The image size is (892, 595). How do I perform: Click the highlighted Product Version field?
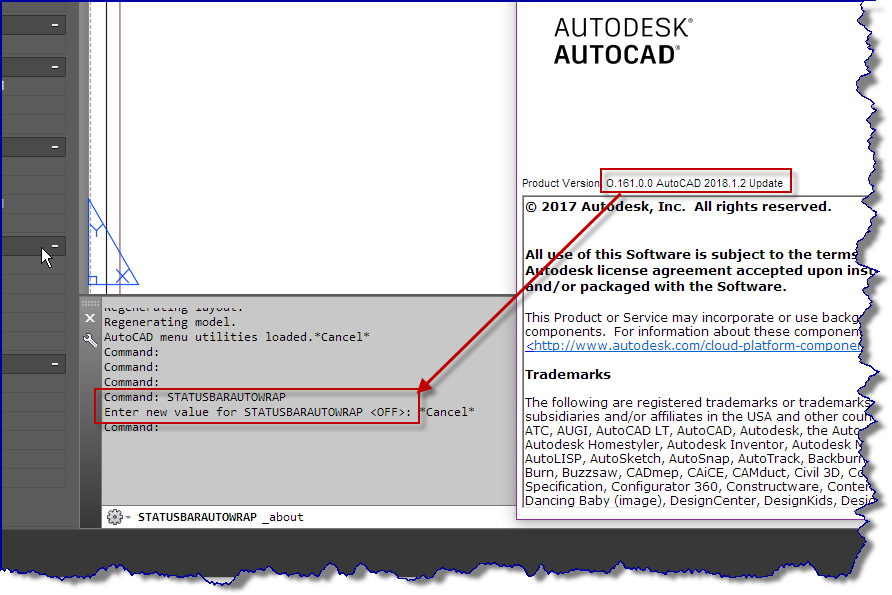(697, 181)
